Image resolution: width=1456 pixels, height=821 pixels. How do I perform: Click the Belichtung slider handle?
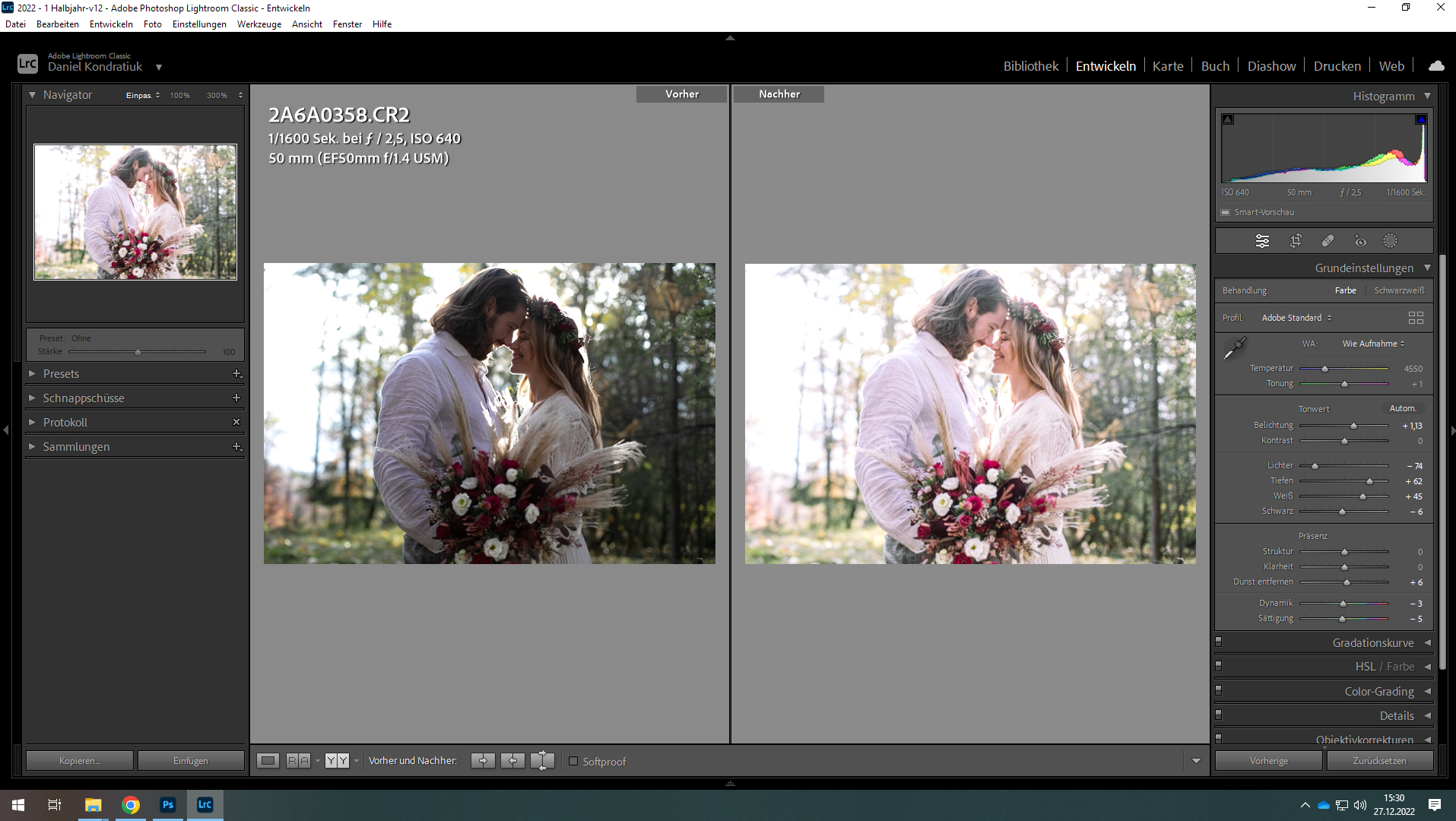(x=1353, y=426)
